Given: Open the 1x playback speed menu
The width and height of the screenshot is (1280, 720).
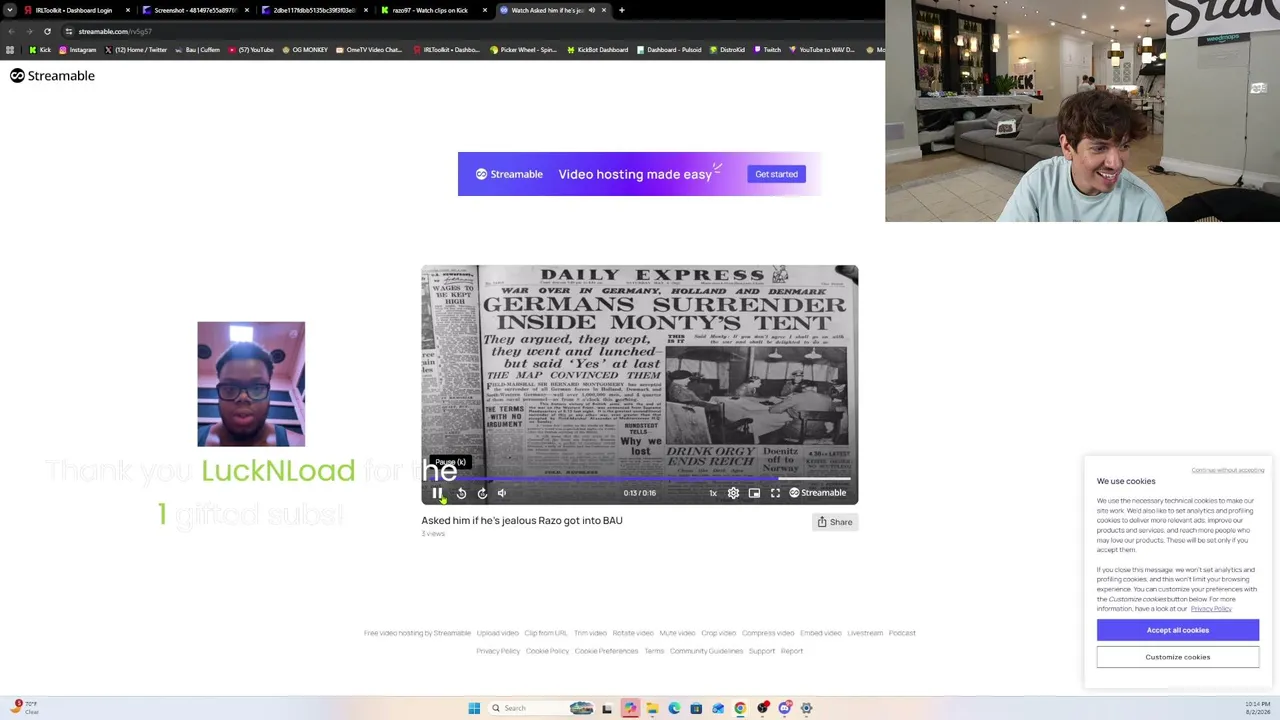Looking at the screenshot, I should coord(713,493).
